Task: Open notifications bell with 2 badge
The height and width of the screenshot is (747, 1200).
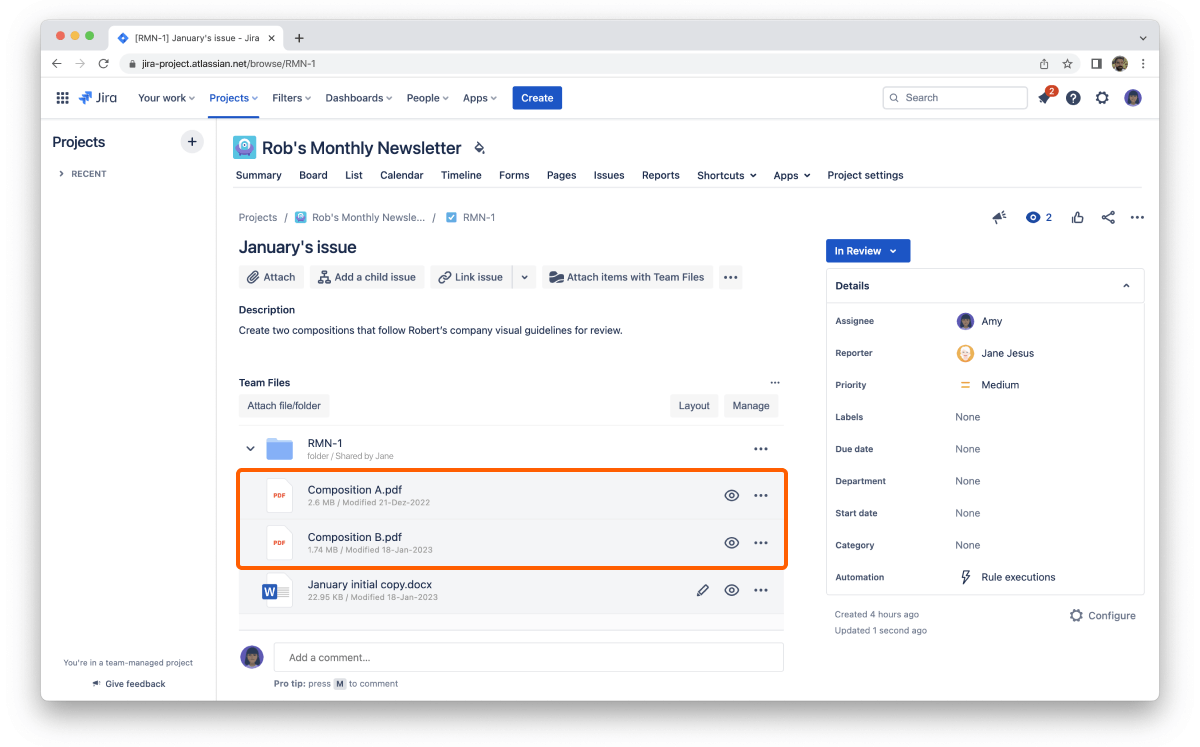Action: point(1045,97)
